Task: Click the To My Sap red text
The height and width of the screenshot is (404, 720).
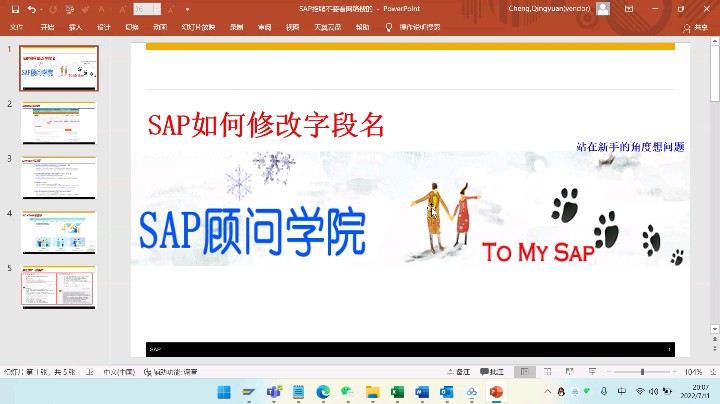Action: tap(538, 252)
